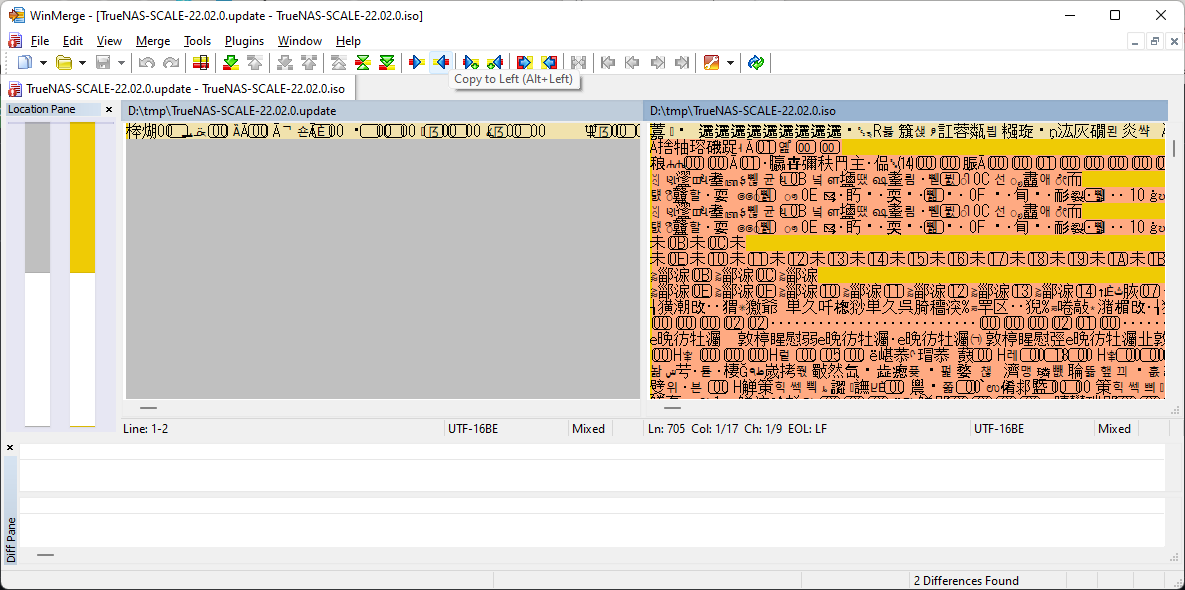
Task: Jump to Last Difference icon
Action: point(387,63)
